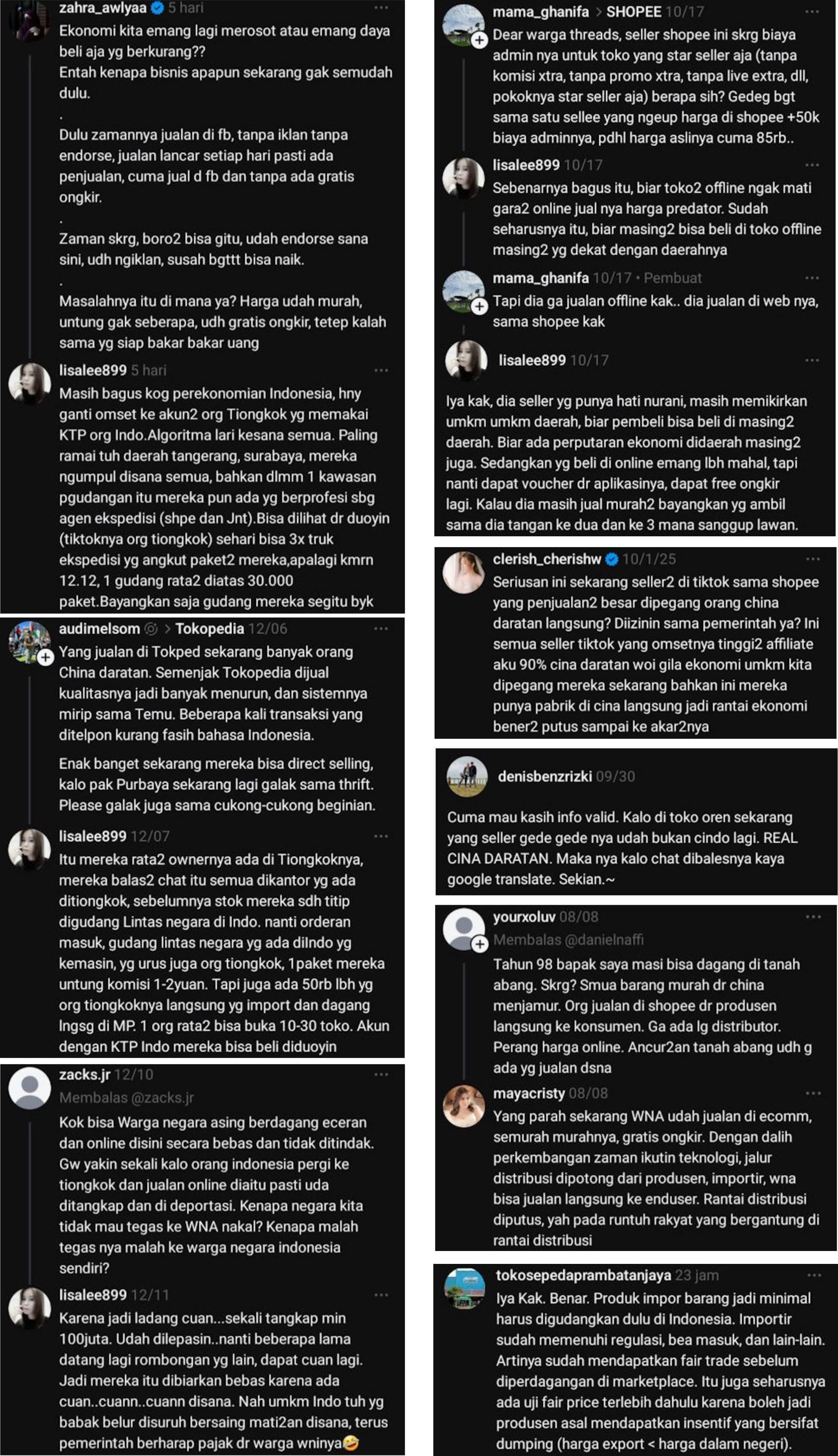Click the badge icon after audimelsom's username
The image size is (838, 1456).
pos(151,629)
